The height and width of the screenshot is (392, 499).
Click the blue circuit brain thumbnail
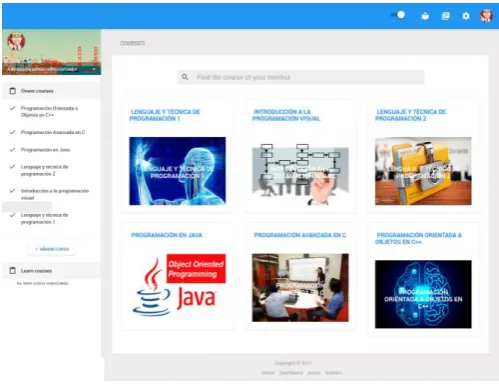coord(423,294)
